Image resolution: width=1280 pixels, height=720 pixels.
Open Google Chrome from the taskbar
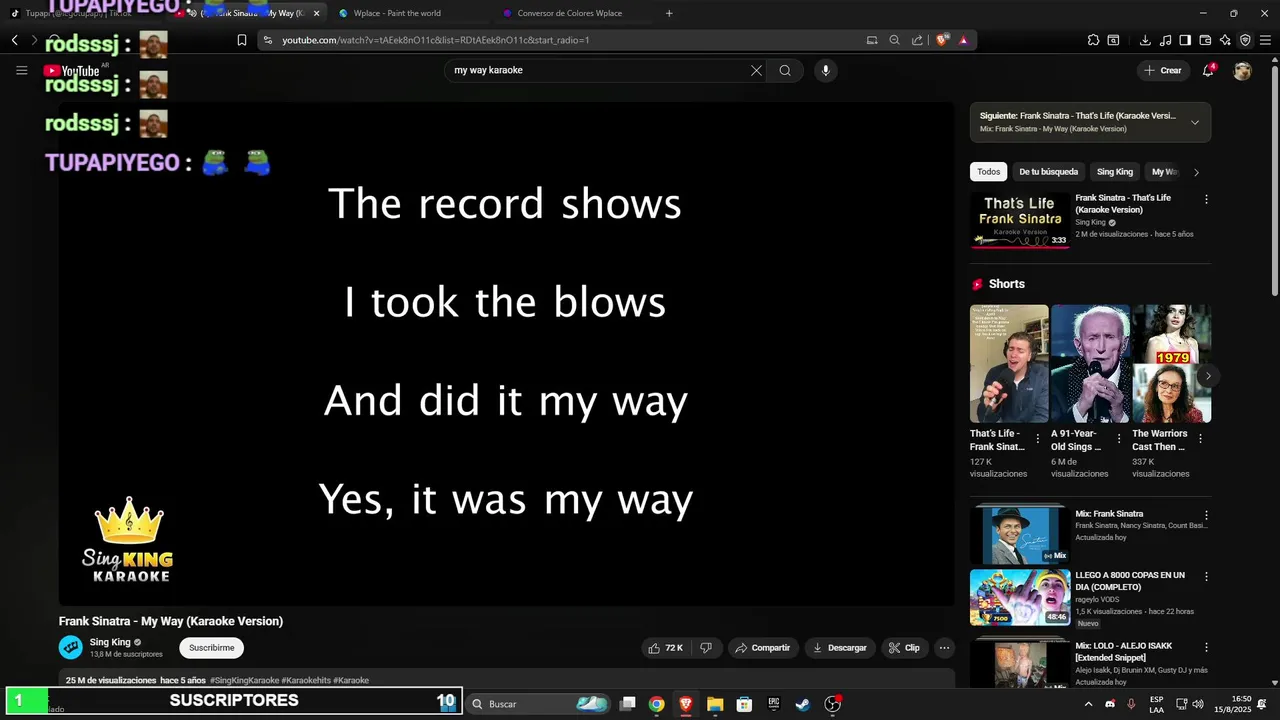[656, 704]
